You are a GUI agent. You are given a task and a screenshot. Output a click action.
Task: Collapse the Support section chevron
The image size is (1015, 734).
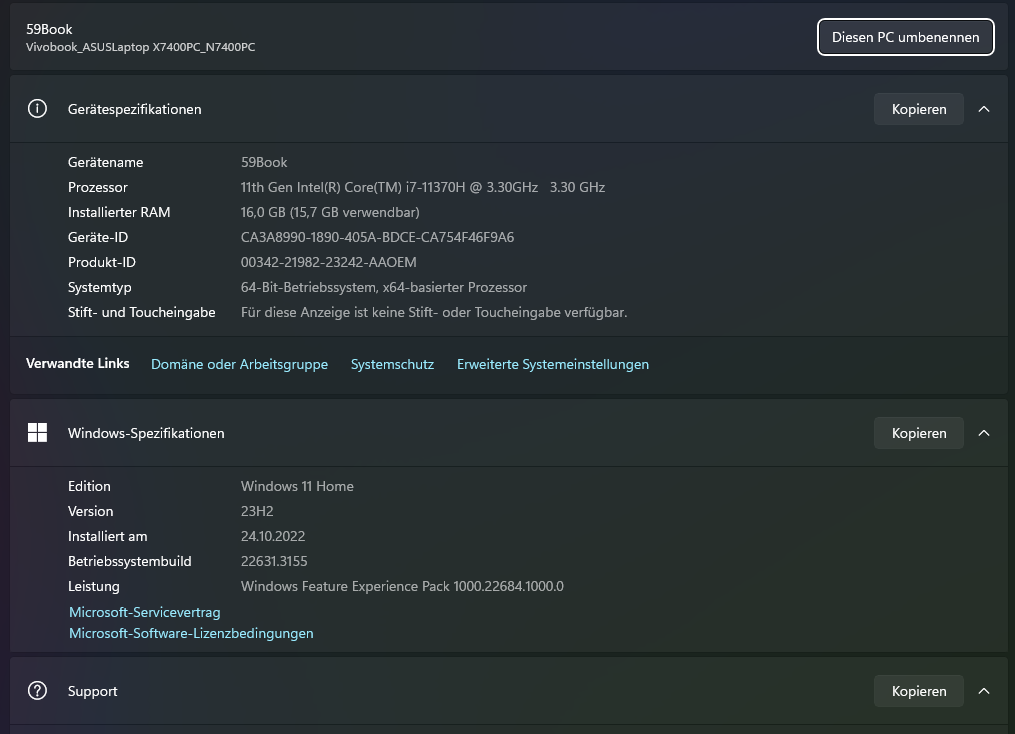pos(983,691)
